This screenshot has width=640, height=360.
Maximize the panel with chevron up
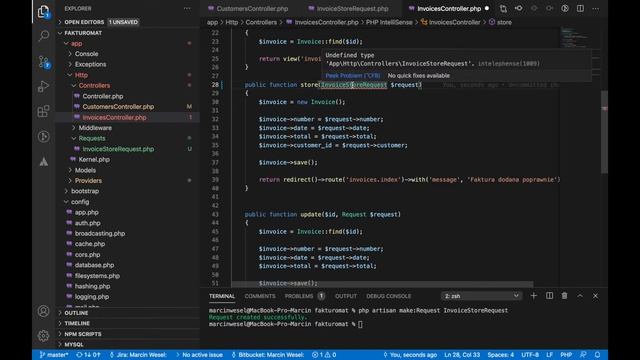[580, 296]
